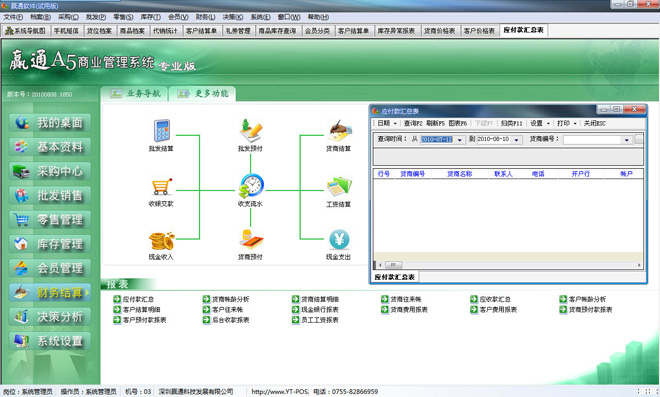The width and height of the screenshot is (660, 397).
Task: Open 零售管理 sidebar section
Action: pyautogui.click(x=50, y=220)
